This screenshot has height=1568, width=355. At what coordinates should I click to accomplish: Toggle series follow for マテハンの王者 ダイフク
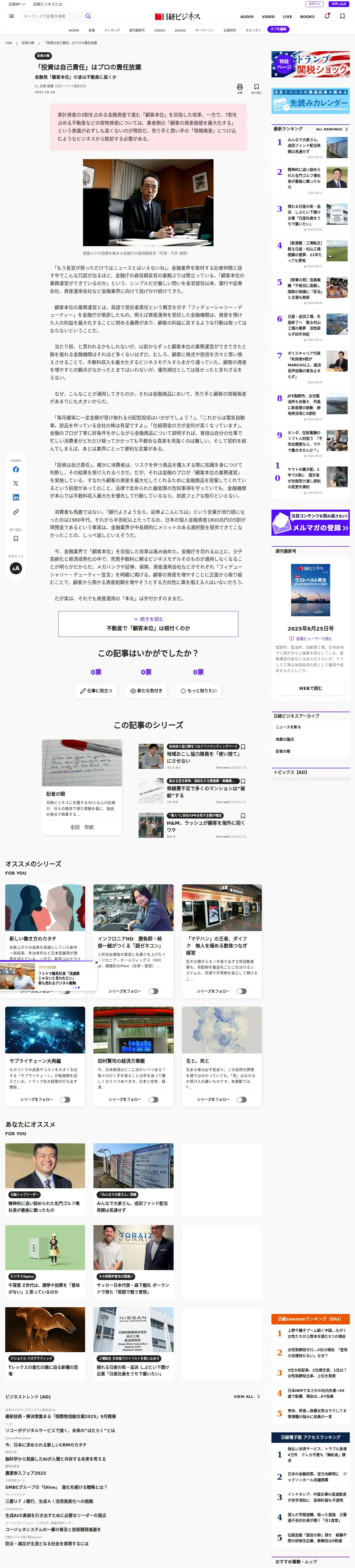tap(241, 991)
